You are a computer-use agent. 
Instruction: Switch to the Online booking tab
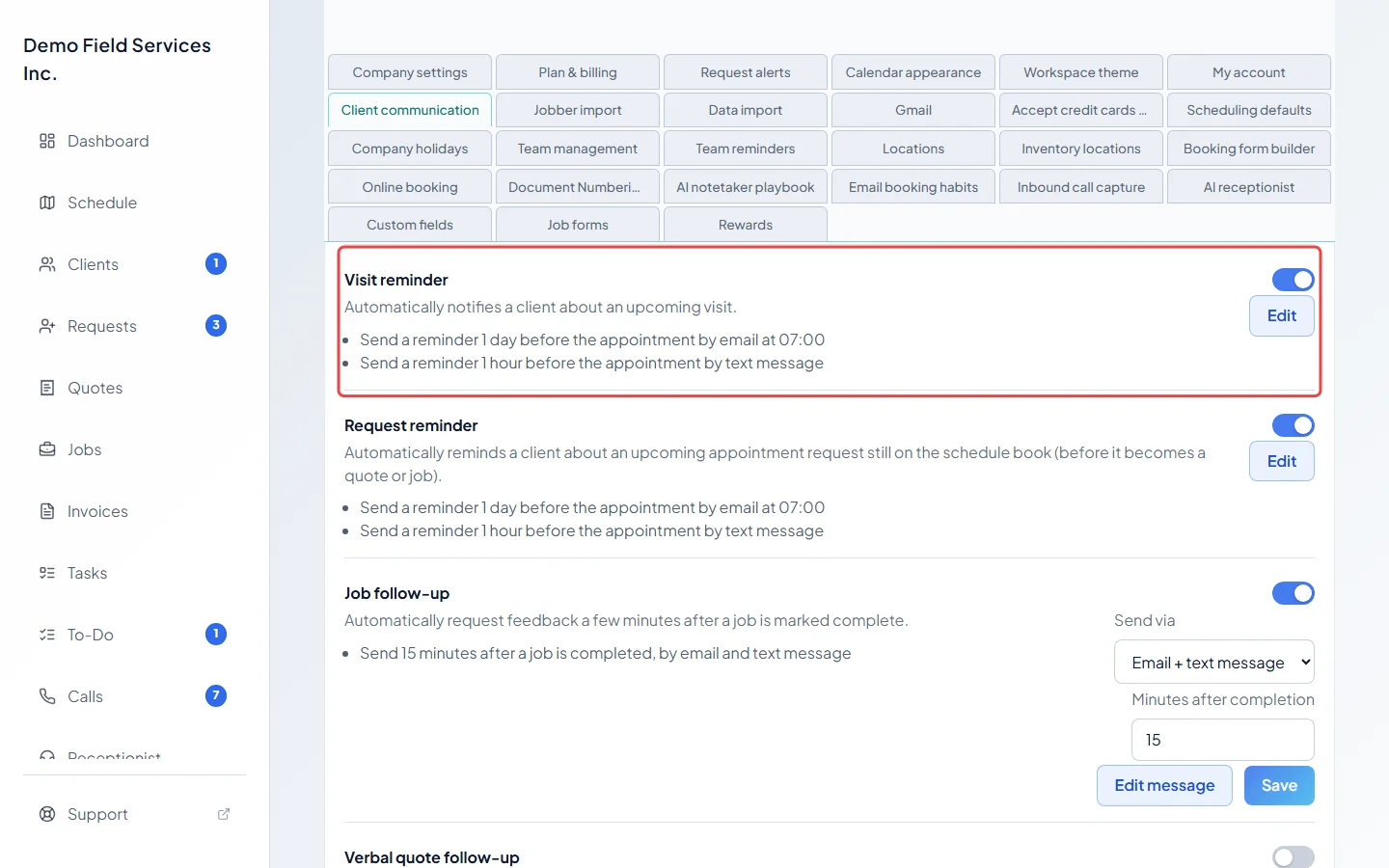(x=410, y=187)
